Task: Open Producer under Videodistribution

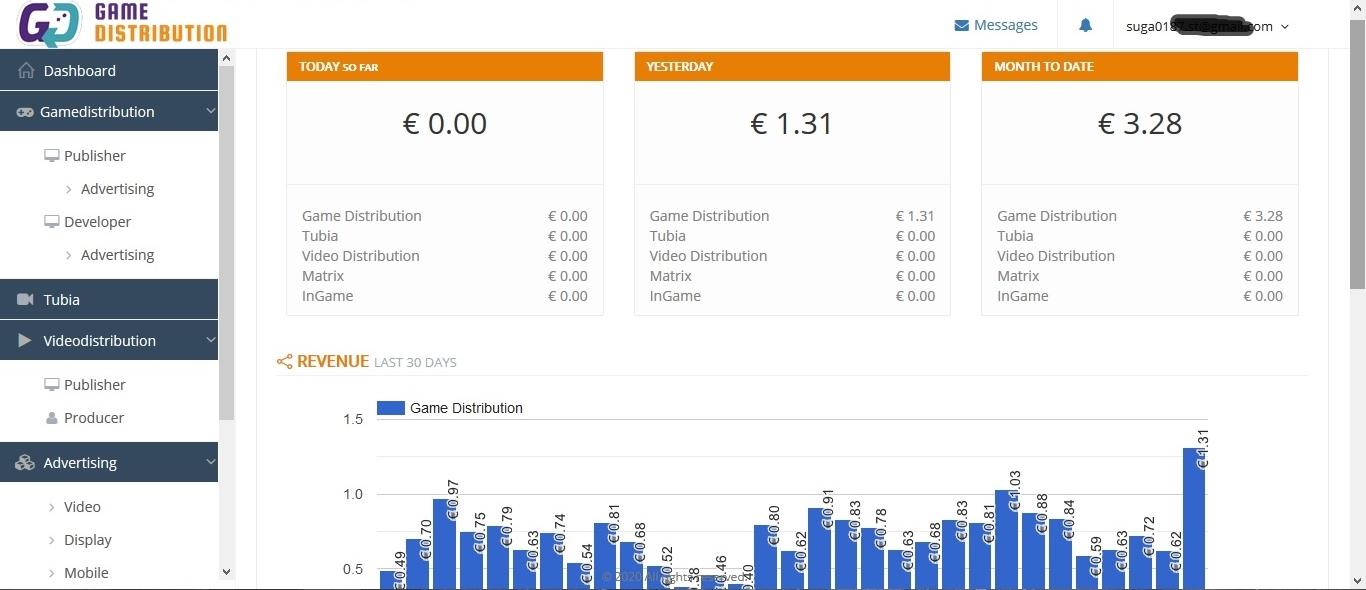Action: tap(94, 418)
